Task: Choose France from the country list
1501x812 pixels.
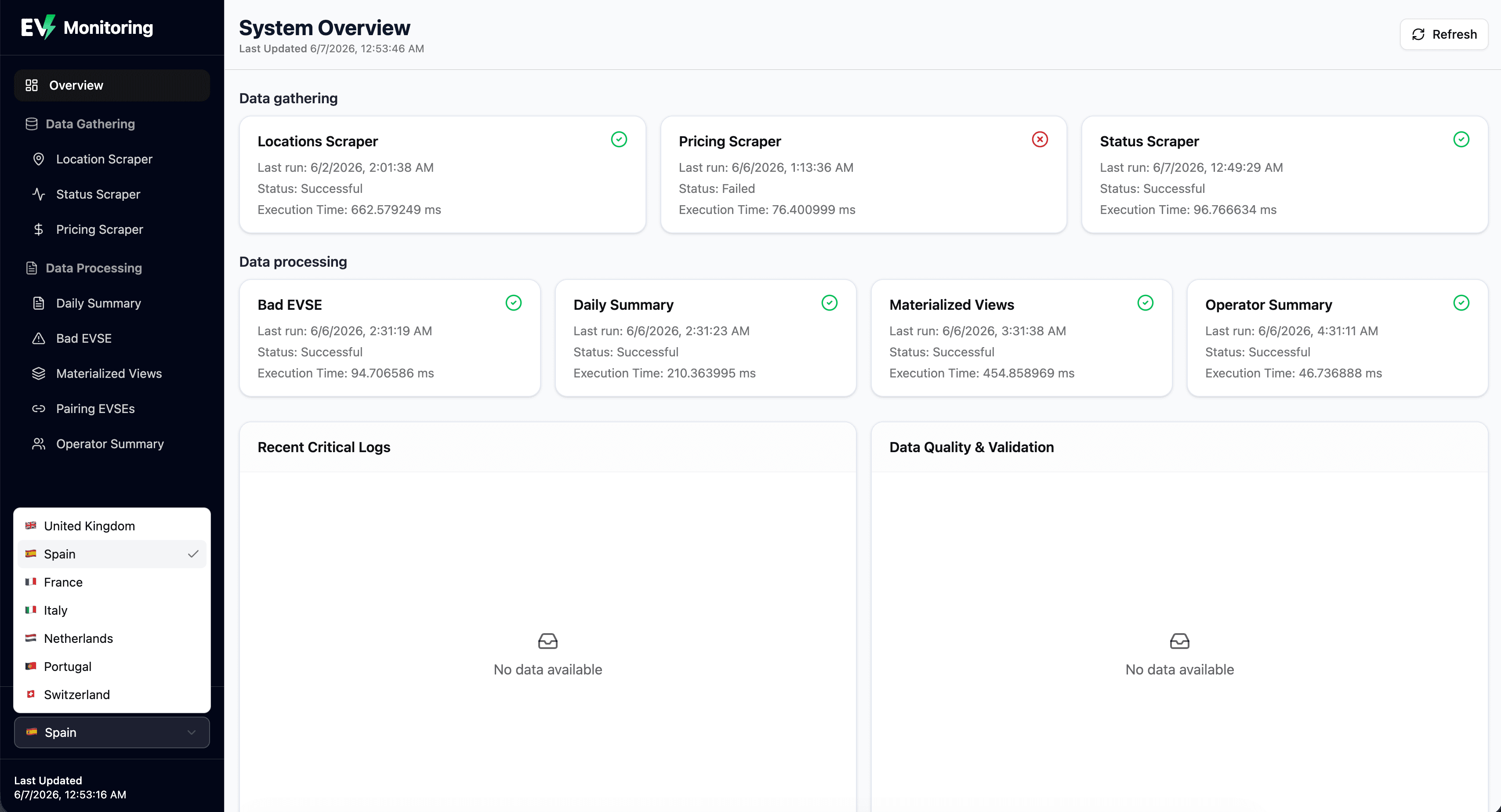Action: (112, 582)
